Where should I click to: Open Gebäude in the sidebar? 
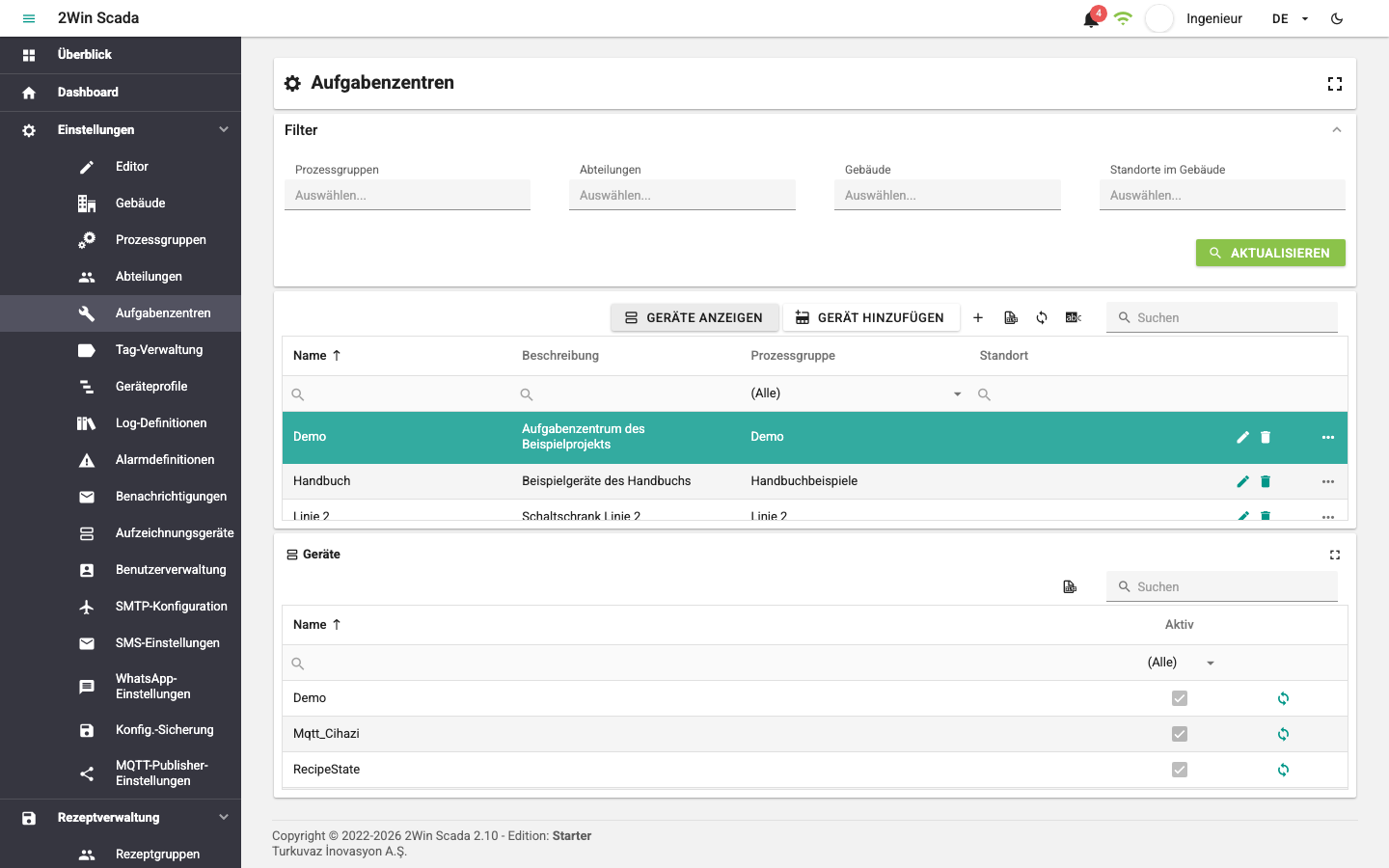tap(121, 203)
